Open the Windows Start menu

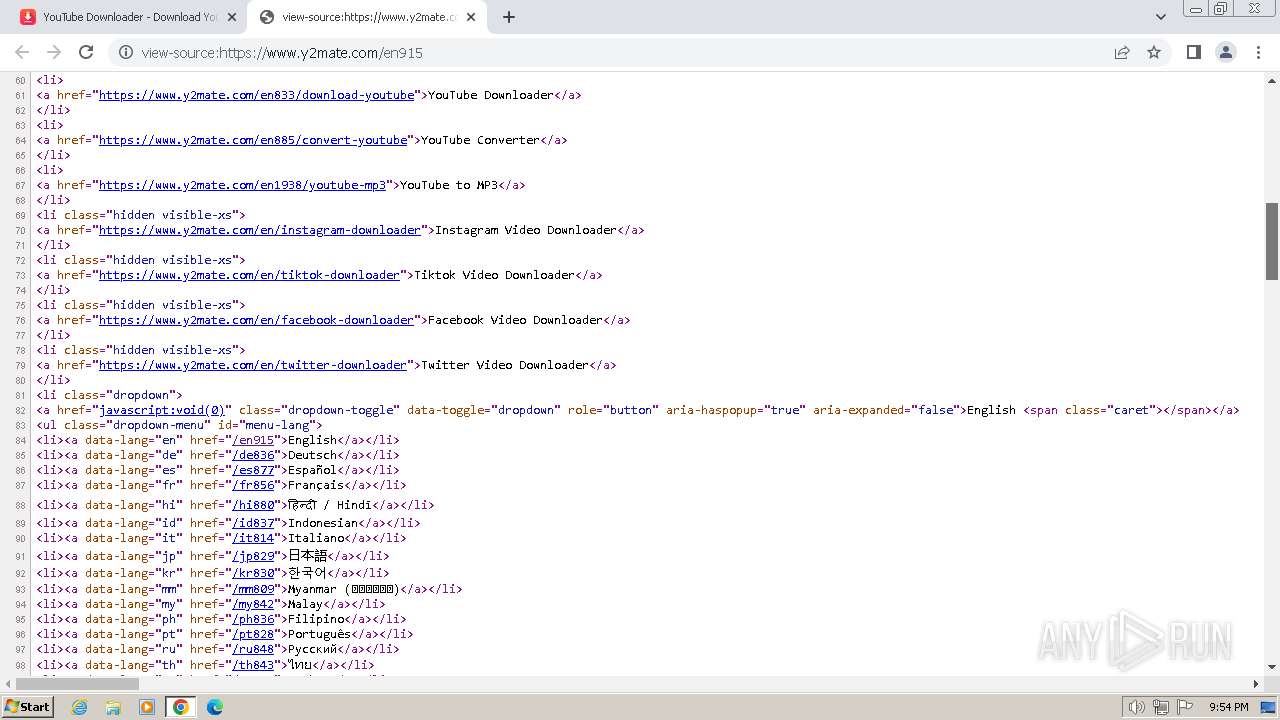point(28,706)
